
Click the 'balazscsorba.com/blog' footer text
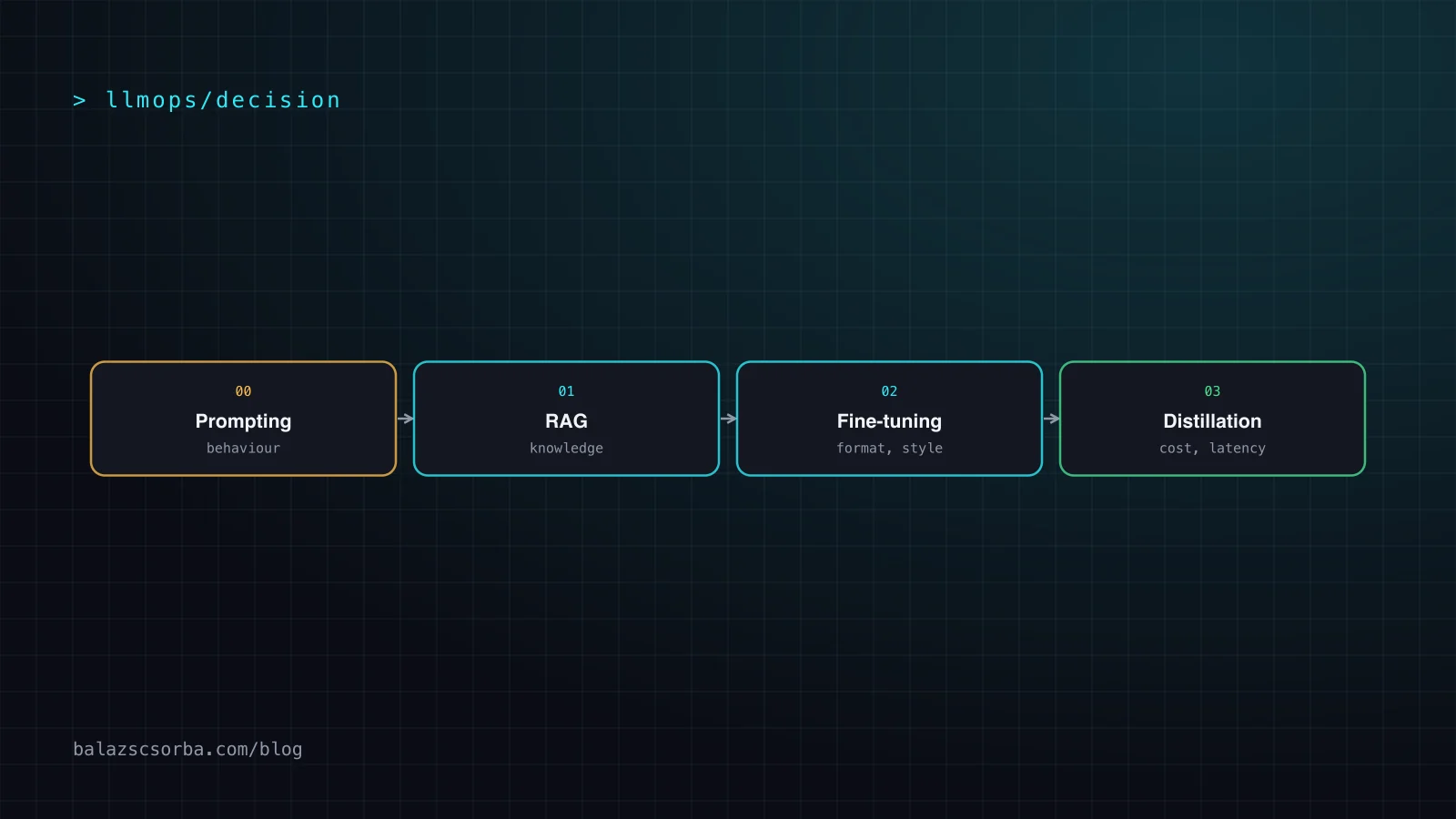(x=187, y=749)
